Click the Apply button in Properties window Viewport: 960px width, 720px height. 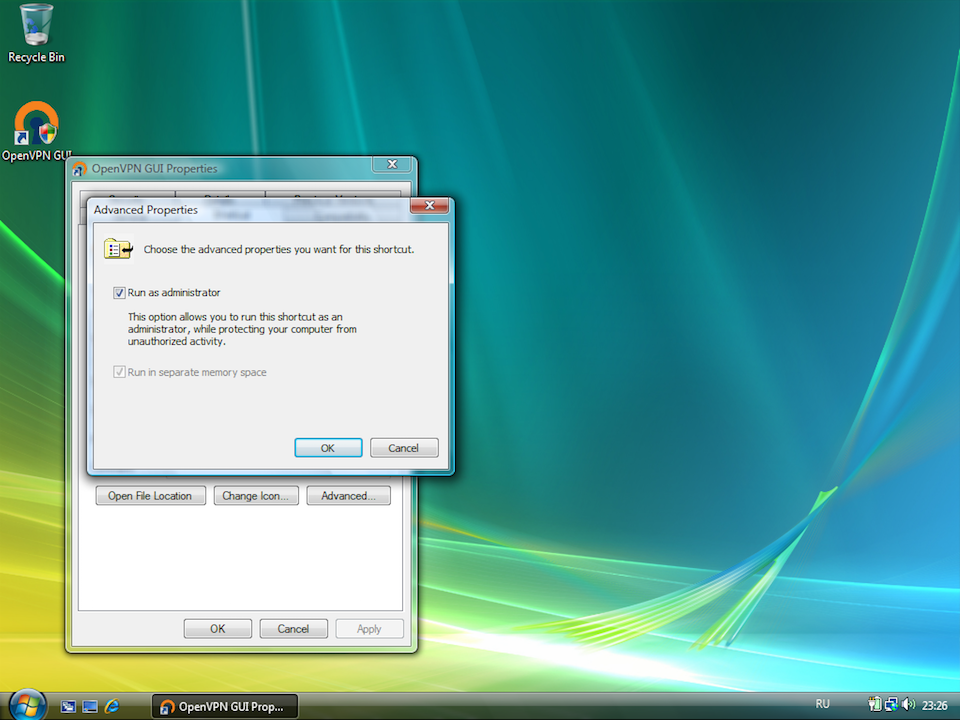click(369, 629)
